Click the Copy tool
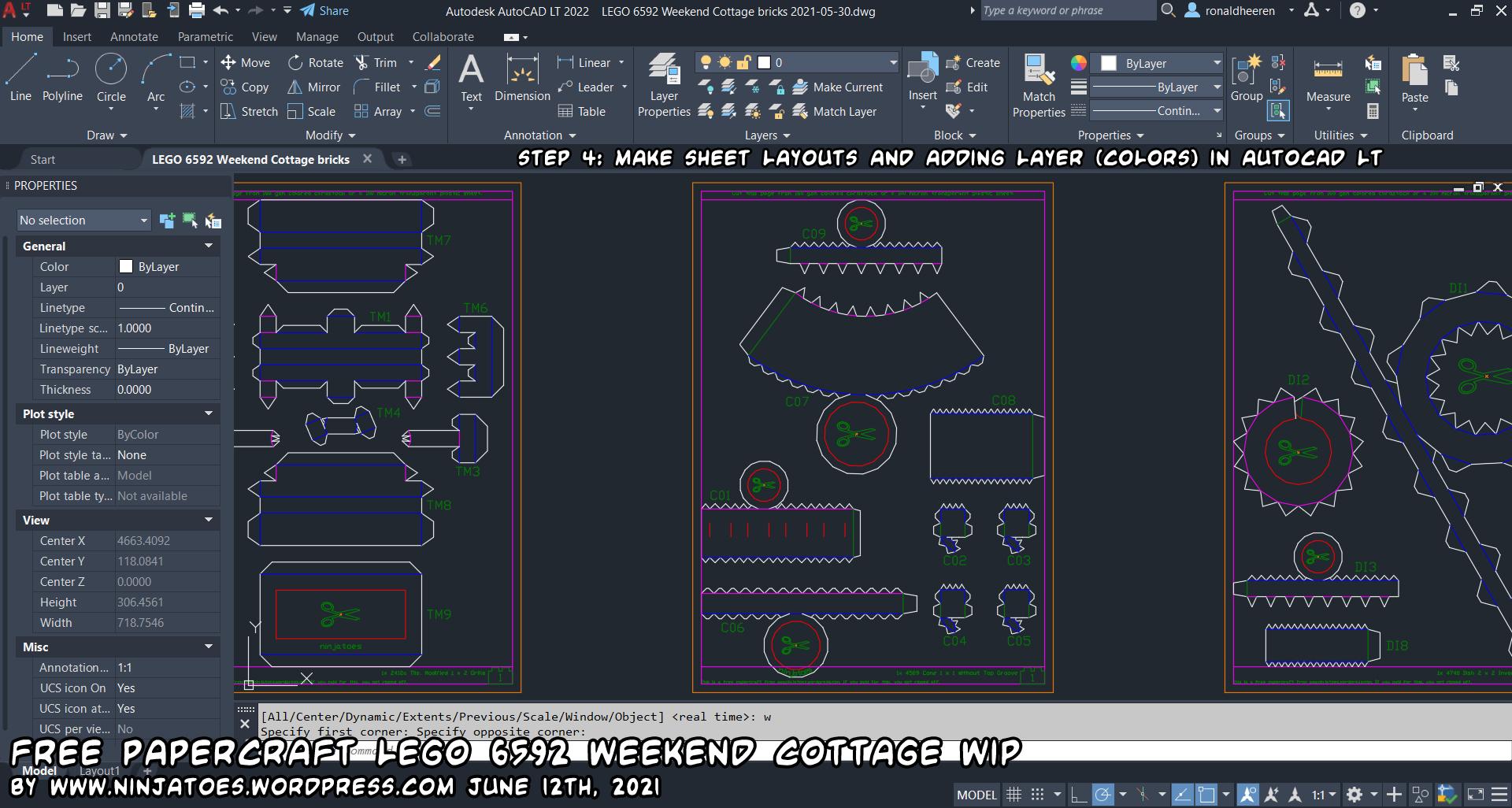The height and width of the screenshot is (808, 1512). (x=245, y=87)
